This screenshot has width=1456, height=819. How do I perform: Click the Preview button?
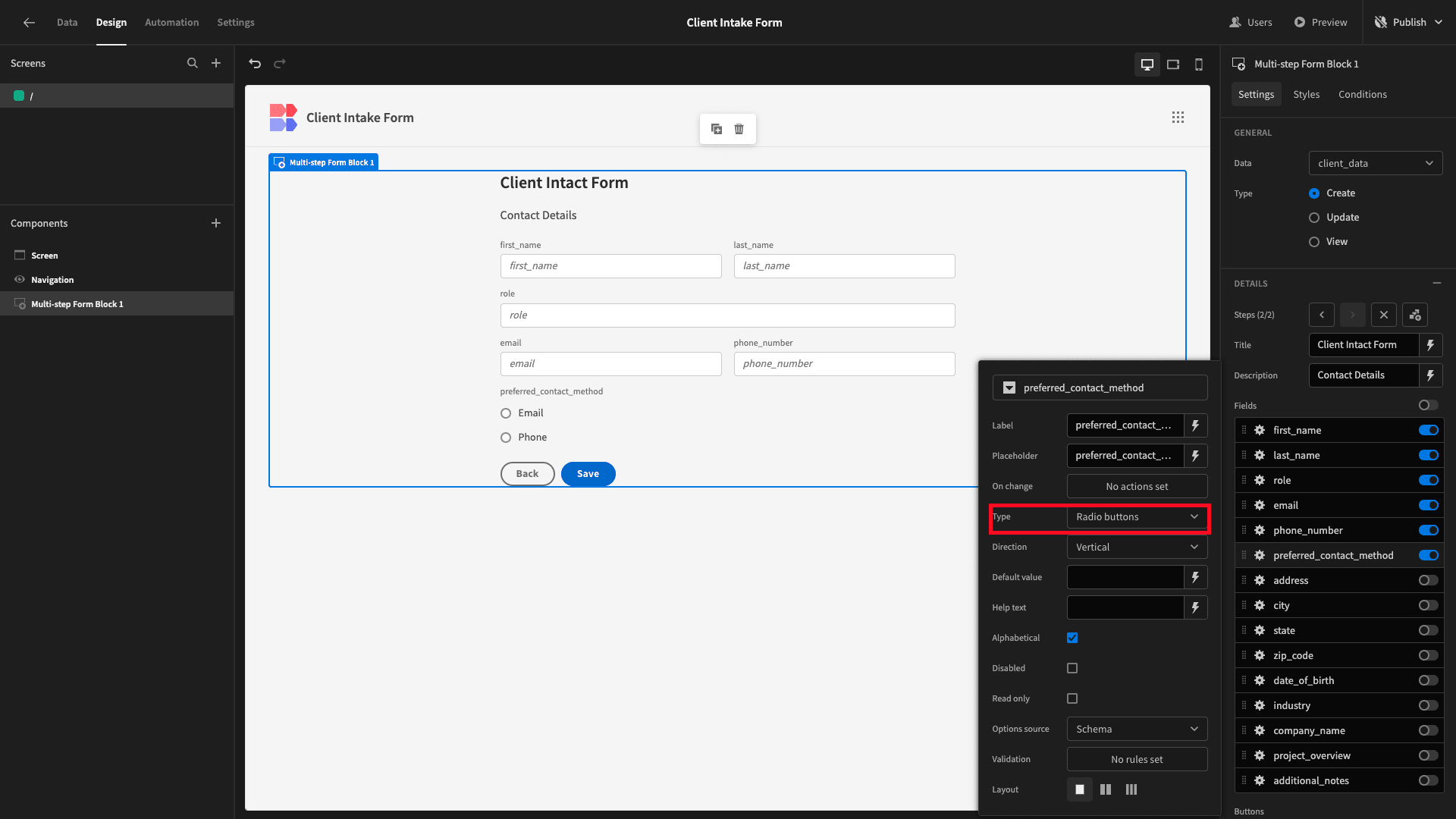[1320, 22]
